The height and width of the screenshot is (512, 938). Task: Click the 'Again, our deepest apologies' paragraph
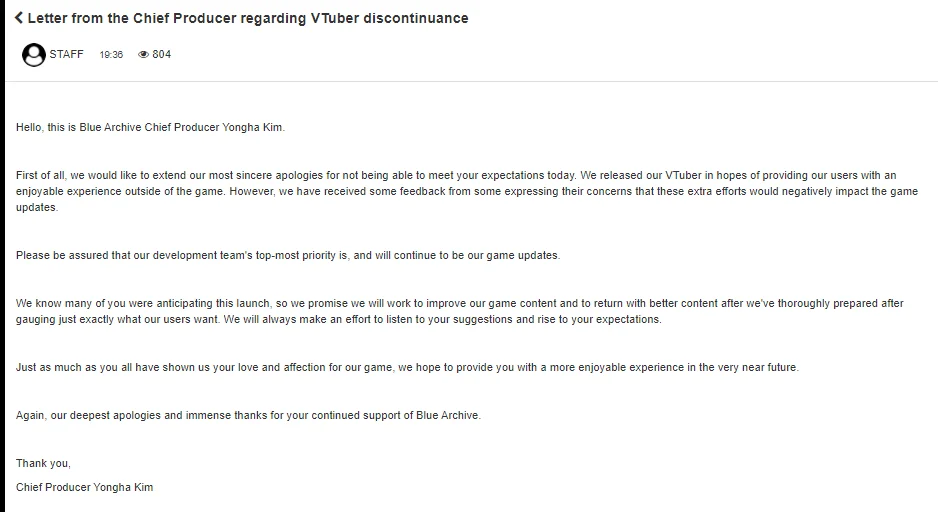tap(248, 415)
